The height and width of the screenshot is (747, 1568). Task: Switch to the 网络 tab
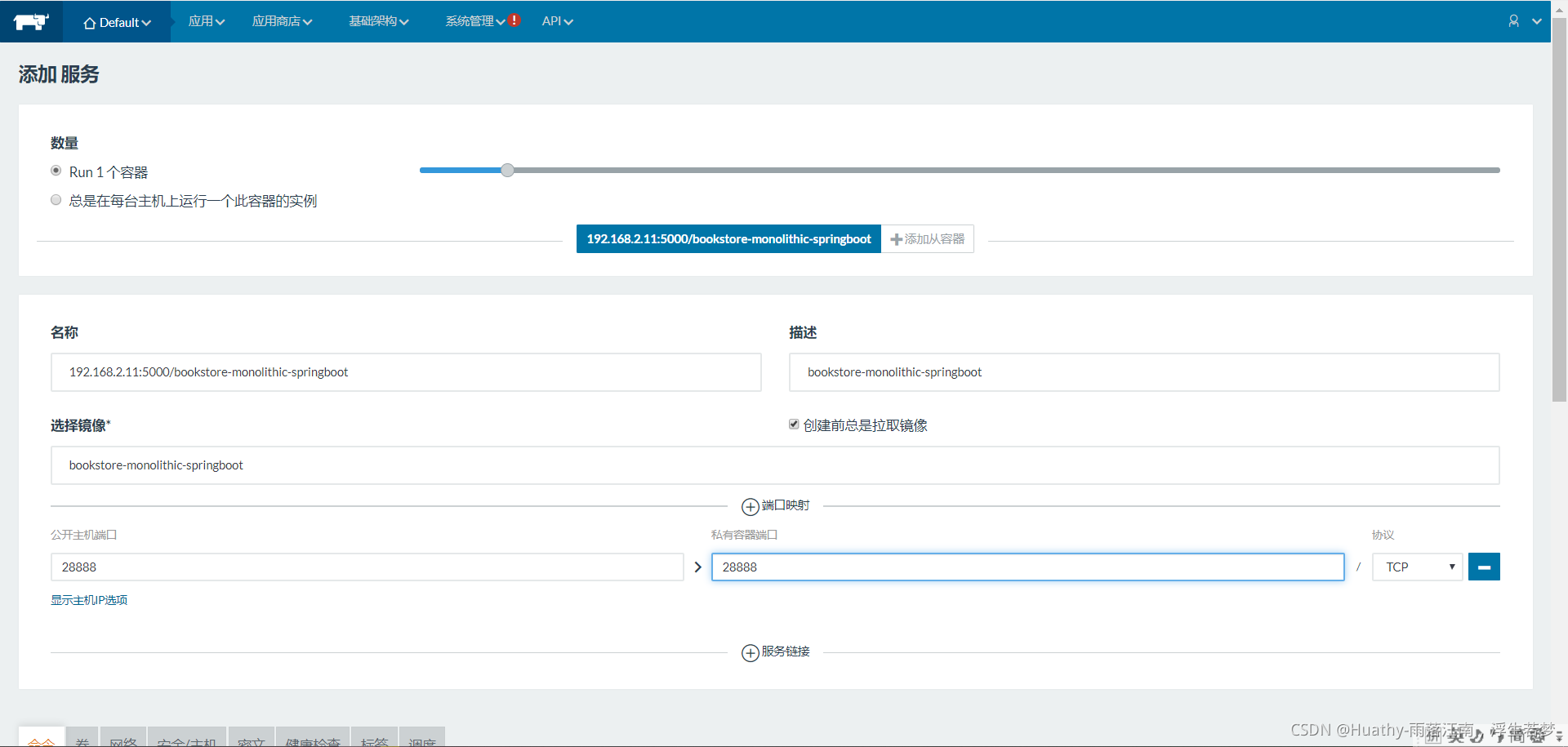pos(123,737)
